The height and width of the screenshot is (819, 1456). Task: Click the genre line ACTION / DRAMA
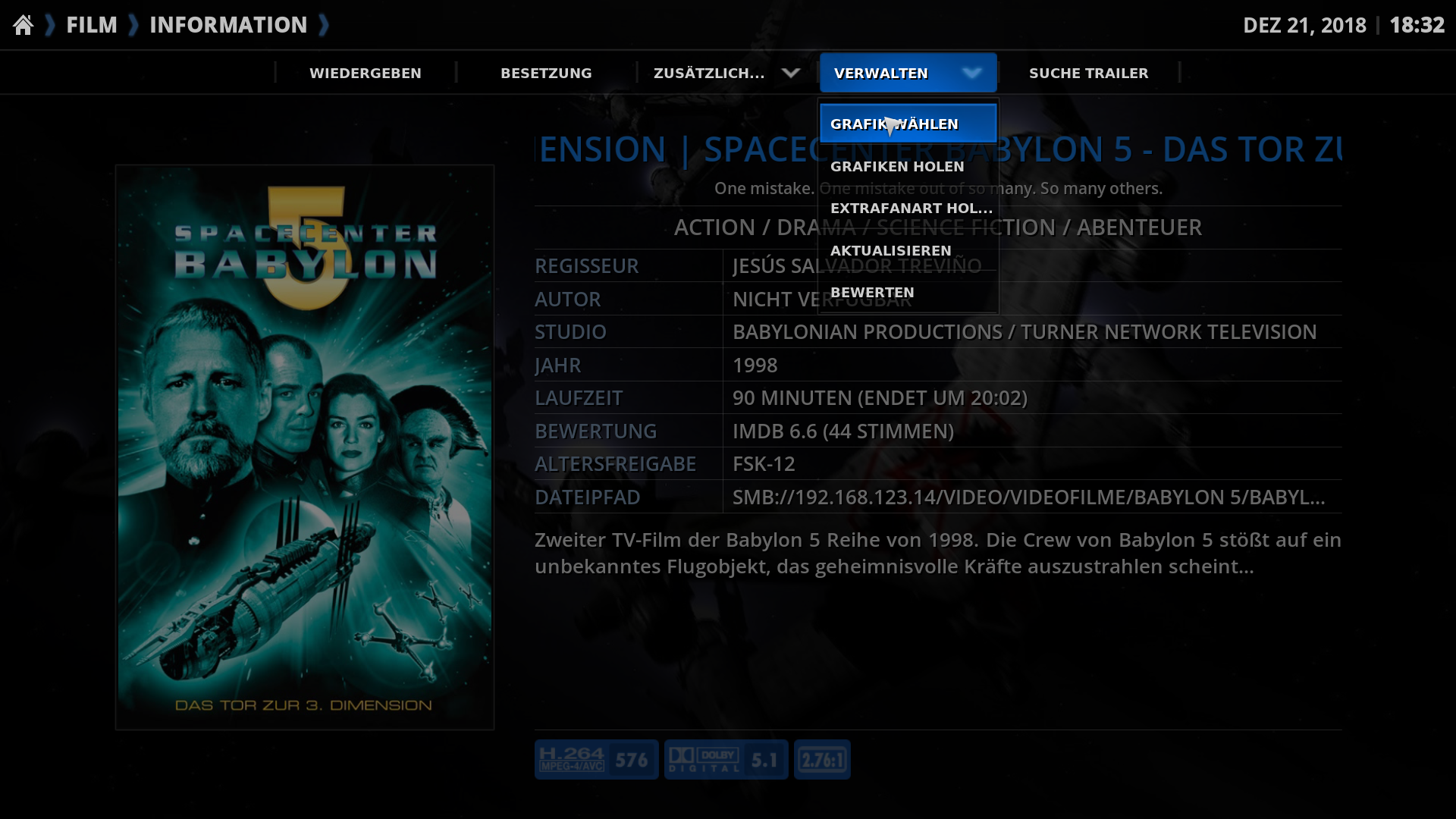tap(938, 227)
